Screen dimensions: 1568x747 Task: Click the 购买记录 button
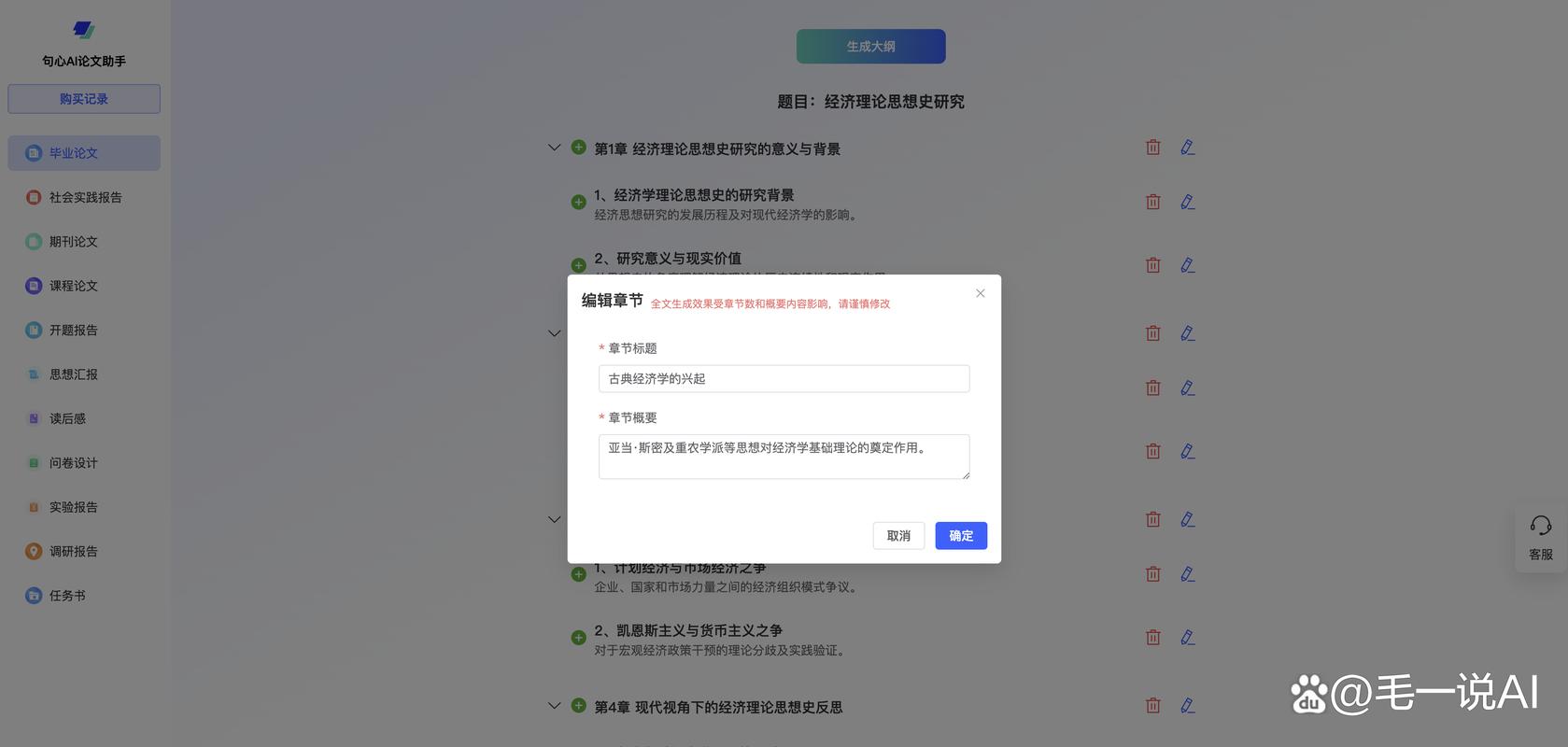pyautogui.click(x=84, y=99)
